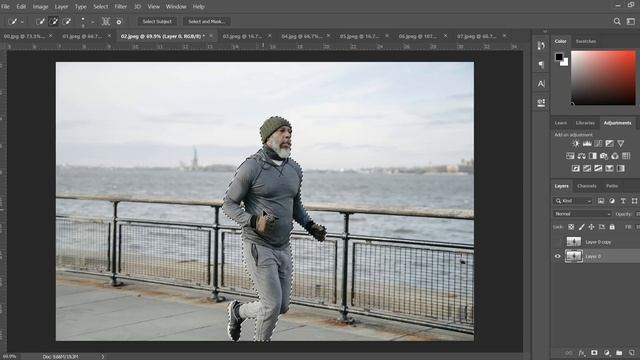Click the Select Subject button
This screenshot has width=640, height=360.
157,22
